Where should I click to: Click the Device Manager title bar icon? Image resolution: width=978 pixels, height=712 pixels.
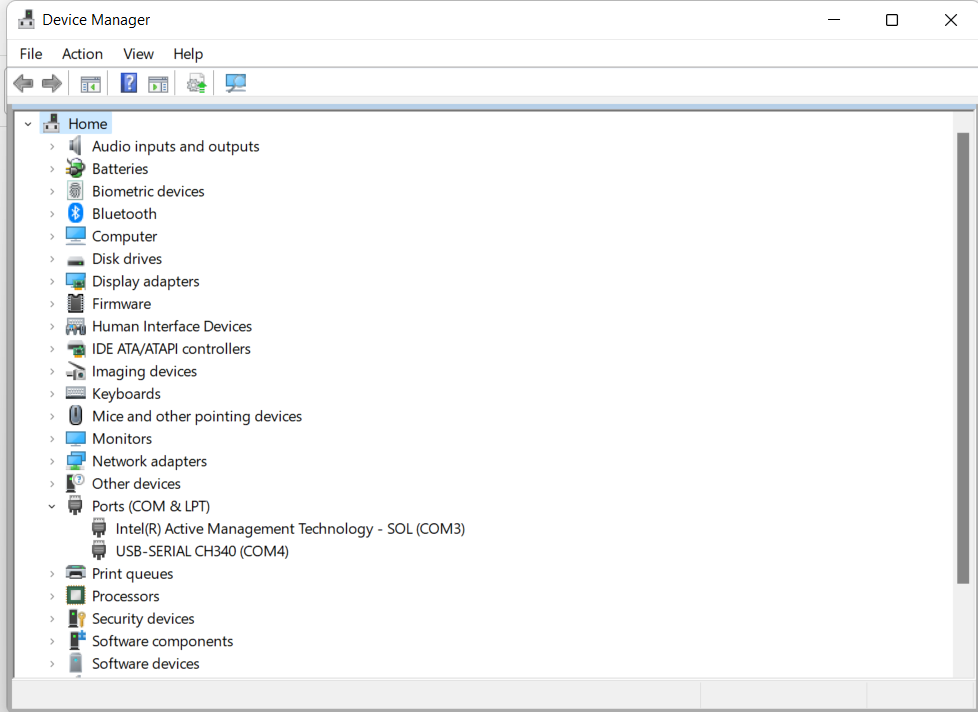point(26,20)
